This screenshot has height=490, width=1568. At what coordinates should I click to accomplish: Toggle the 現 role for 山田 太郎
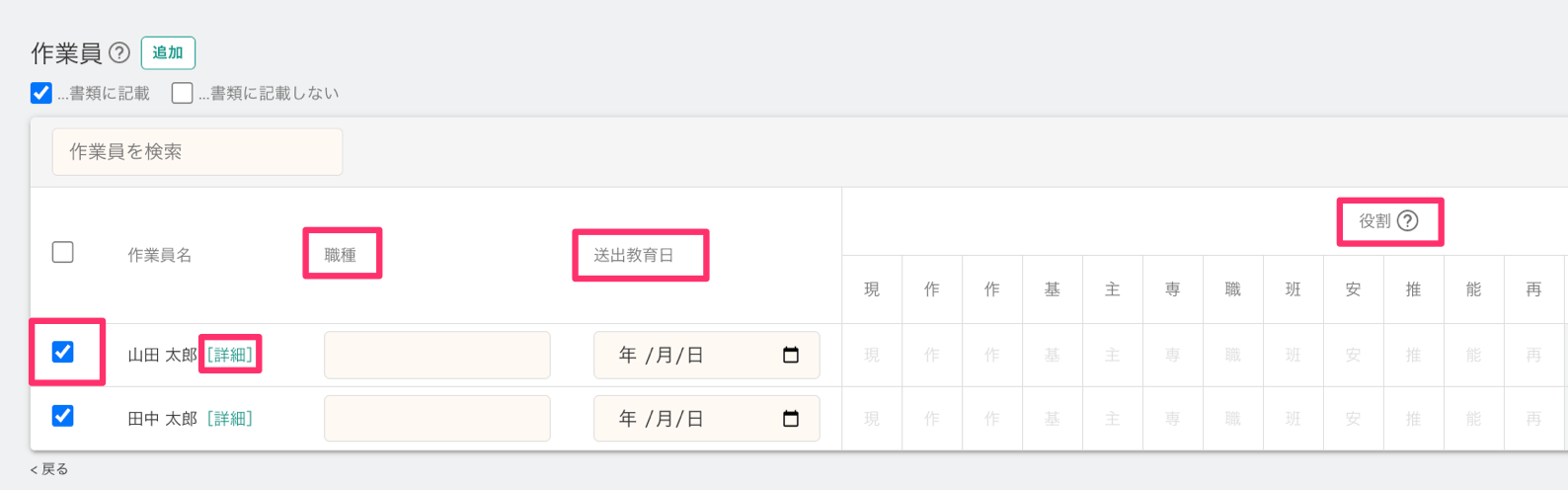click(x=872, y=356)
